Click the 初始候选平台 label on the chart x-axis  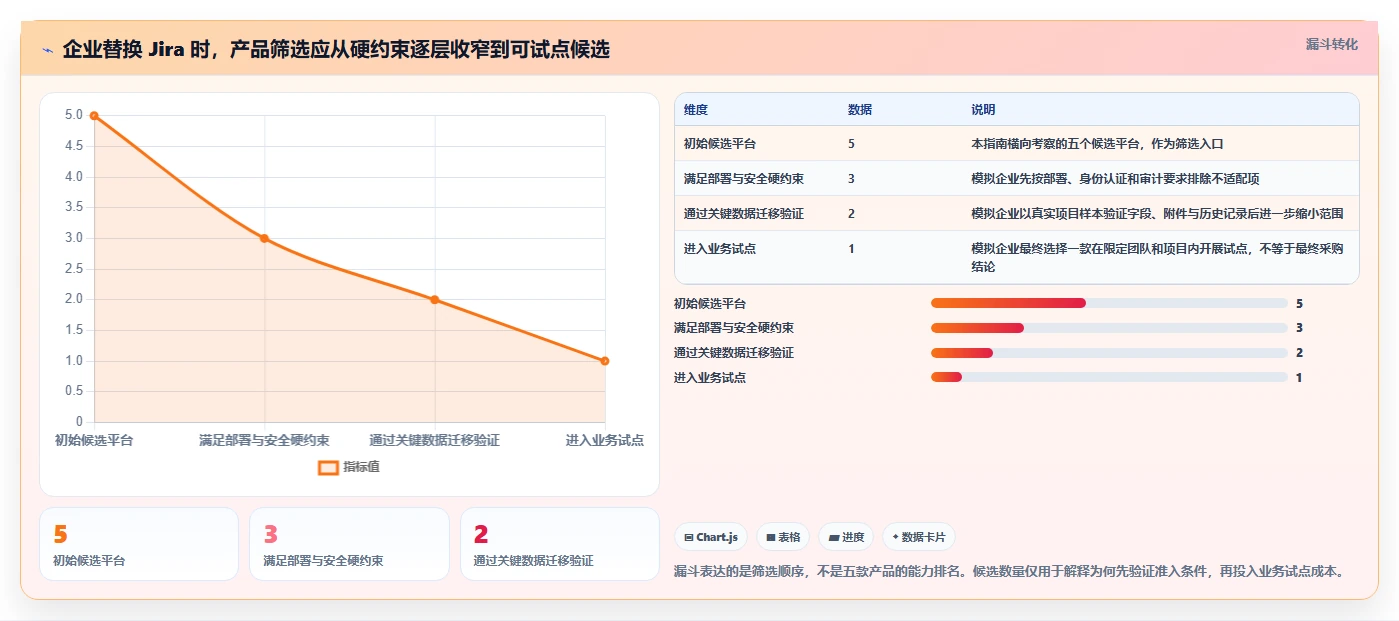point(94,440)
